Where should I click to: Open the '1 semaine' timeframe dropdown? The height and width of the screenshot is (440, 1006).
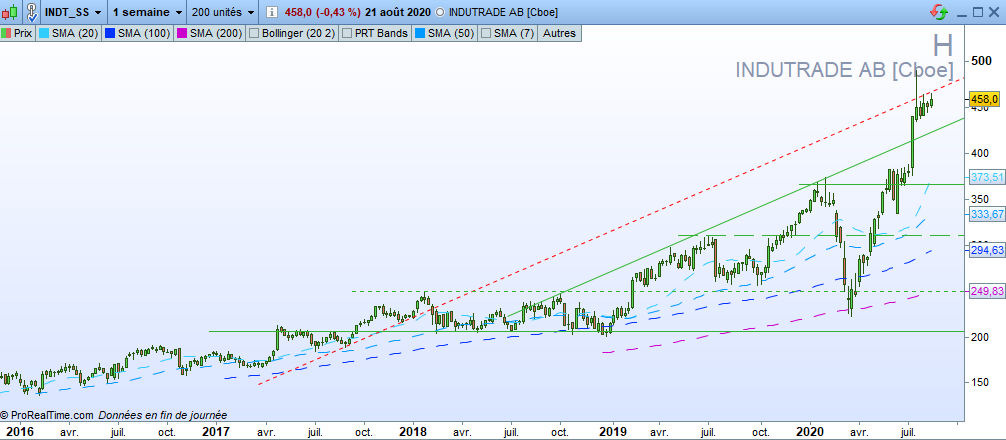[x=147, y=12]
